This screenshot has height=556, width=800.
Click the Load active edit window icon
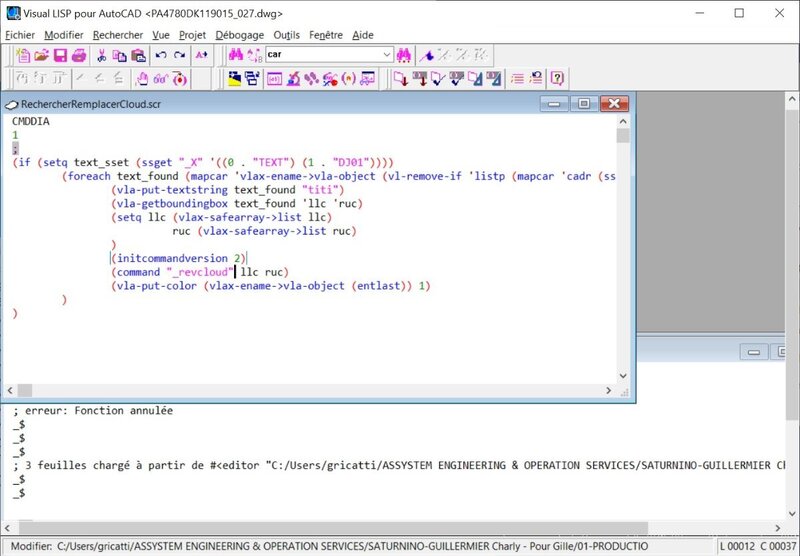pyautogui.click(x=399, y=78)
